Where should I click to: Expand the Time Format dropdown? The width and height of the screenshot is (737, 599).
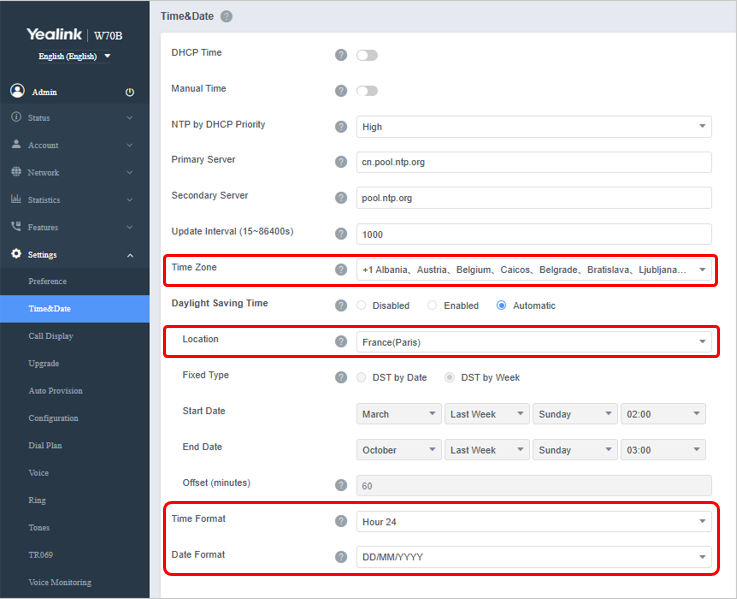point(533,521)
